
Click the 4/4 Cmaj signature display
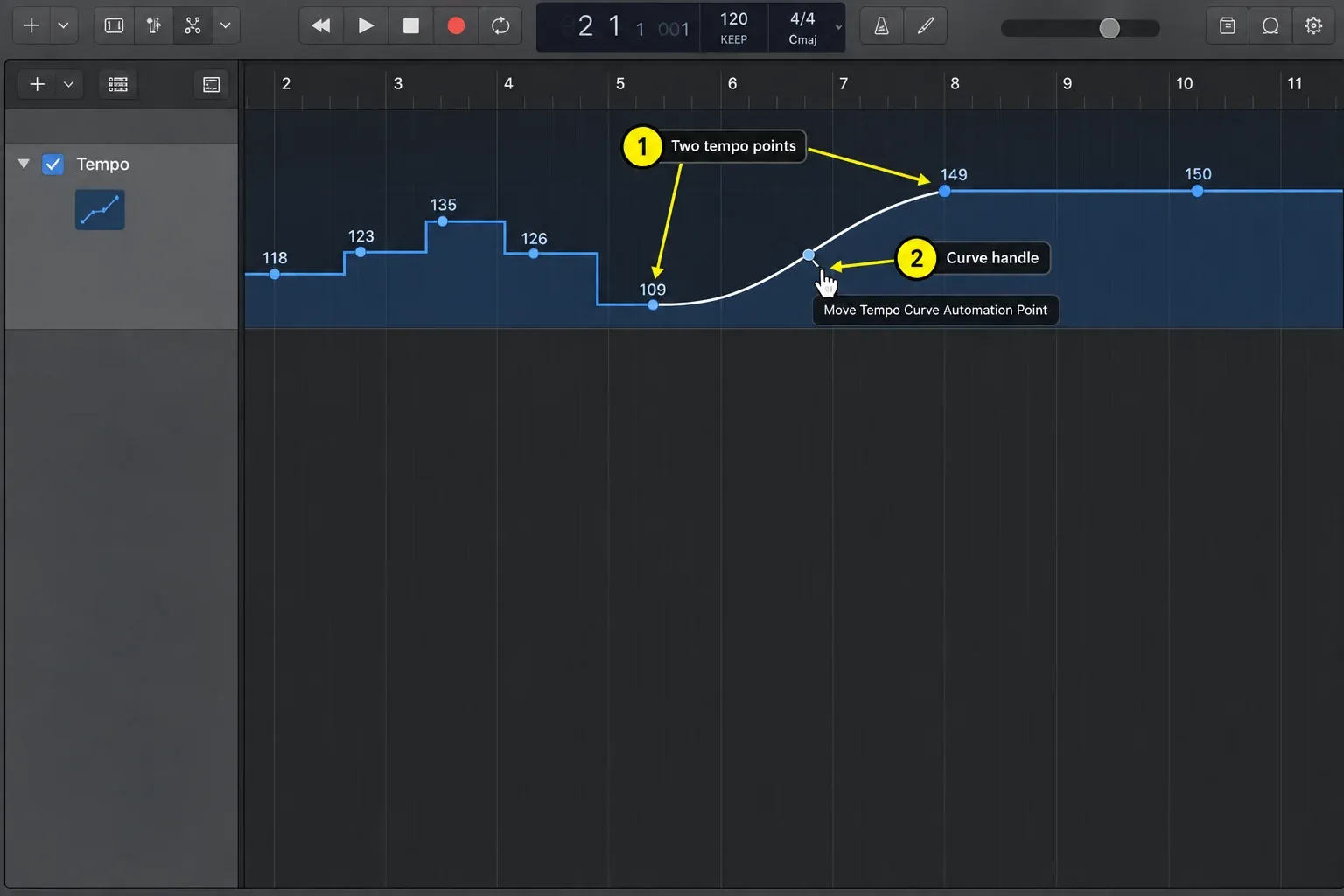(x=802, y=27)
